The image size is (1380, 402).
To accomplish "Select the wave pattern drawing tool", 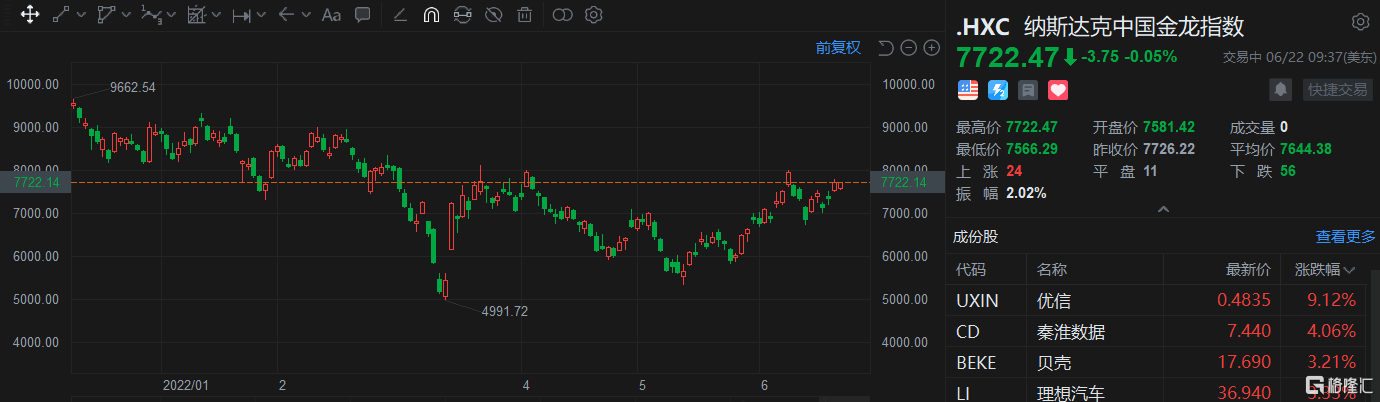I will [151, 15].
